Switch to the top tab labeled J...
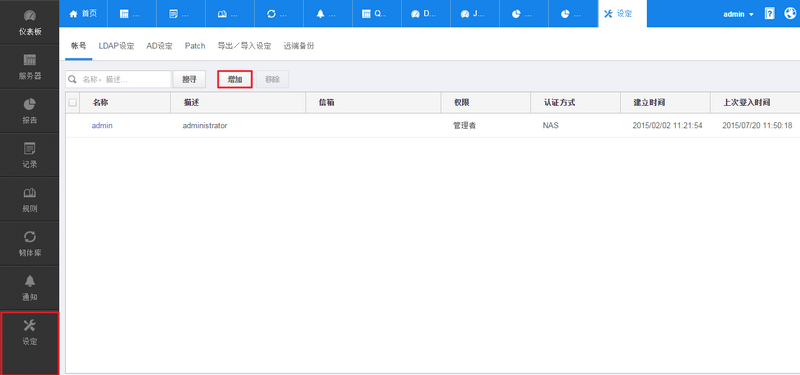The image size is (800, 375). [474, 14]
